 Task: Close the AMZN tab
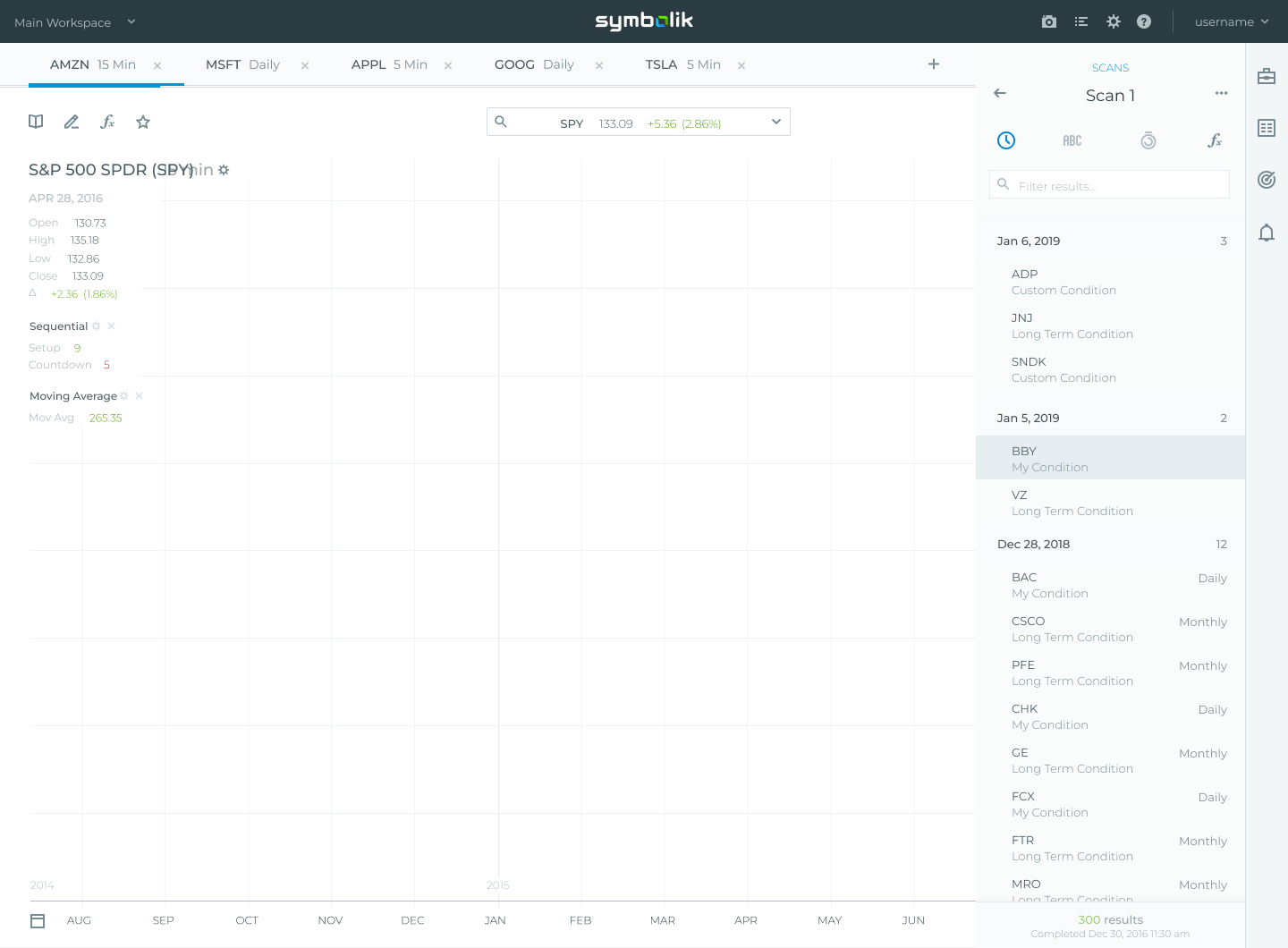click(x=157, y=65)
